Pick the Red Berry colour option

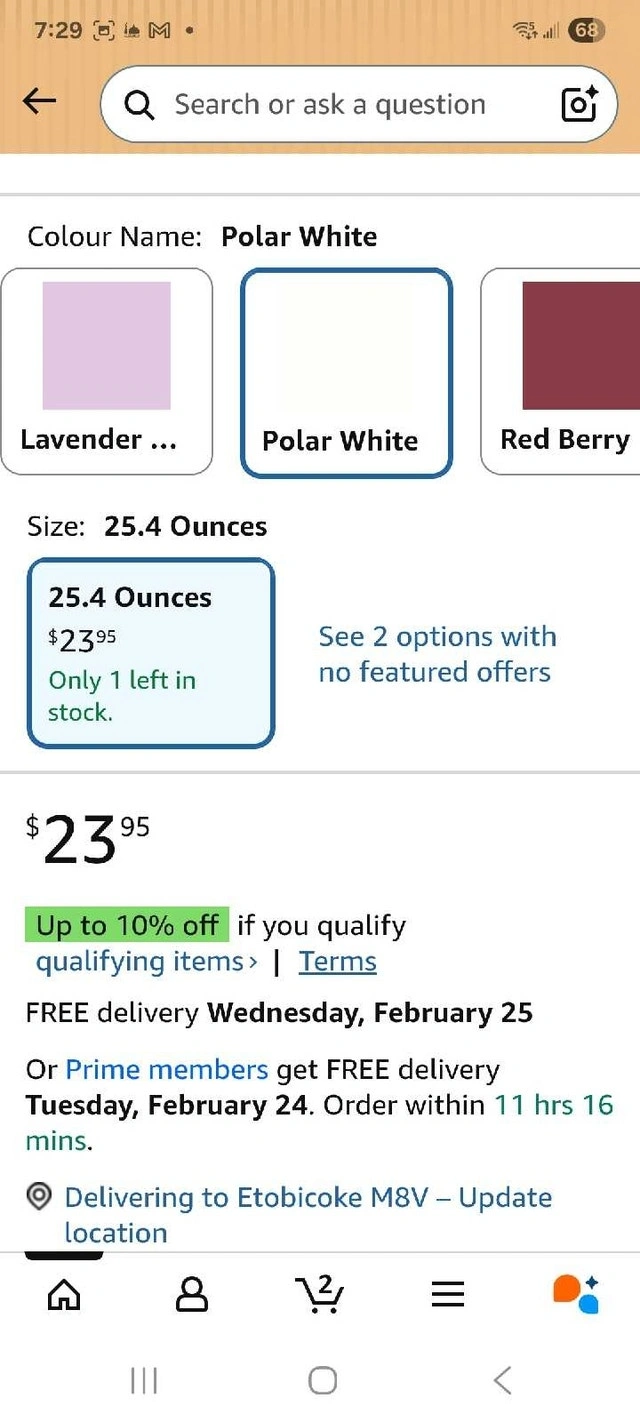click(x=565, y=371)
